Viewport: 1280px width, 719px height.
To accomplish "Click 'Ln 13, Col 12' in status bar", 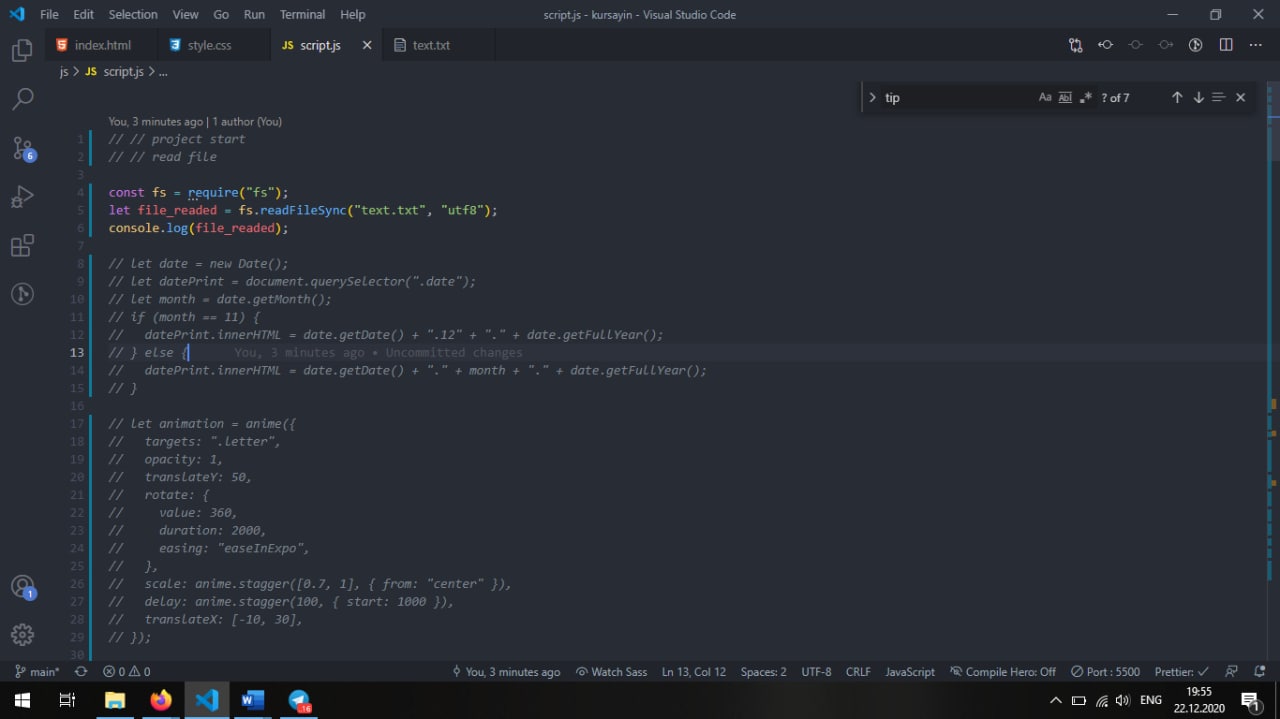I will pyautogui.click(x=694, y=672).
